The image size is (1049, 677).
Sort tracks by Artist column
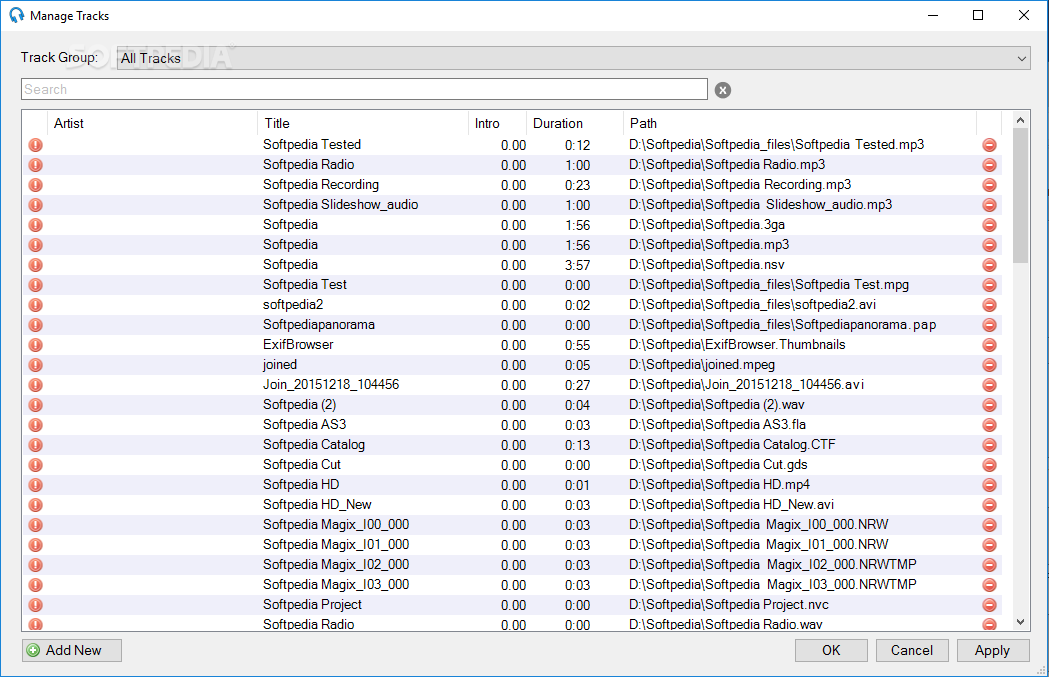[153, 123]
